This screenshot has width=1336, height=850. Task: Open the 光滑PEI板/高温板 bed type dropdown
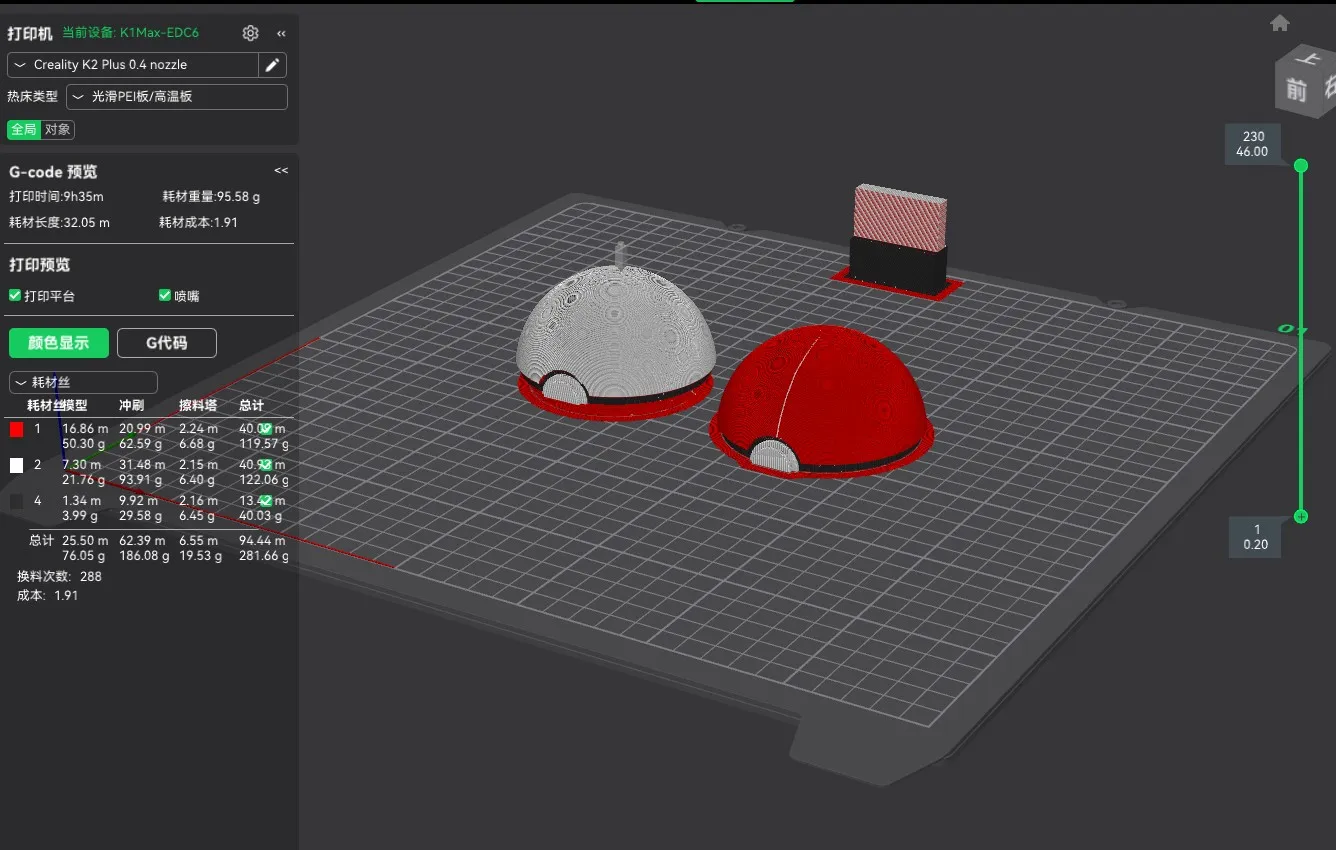[x=177, y=97]
